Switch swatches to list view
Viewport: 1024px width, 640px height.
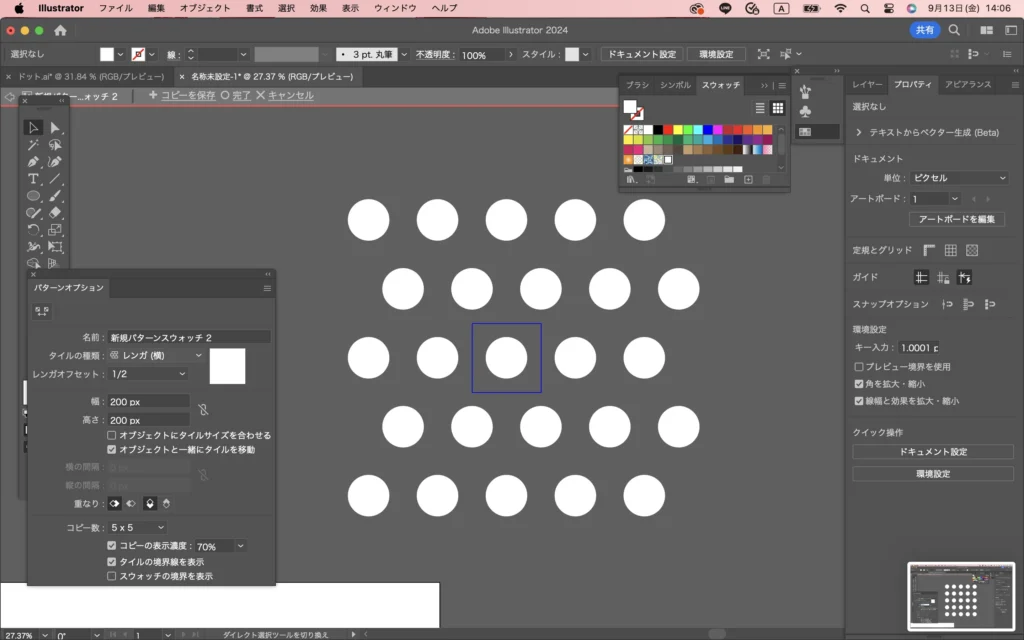[x=760, y=108]
